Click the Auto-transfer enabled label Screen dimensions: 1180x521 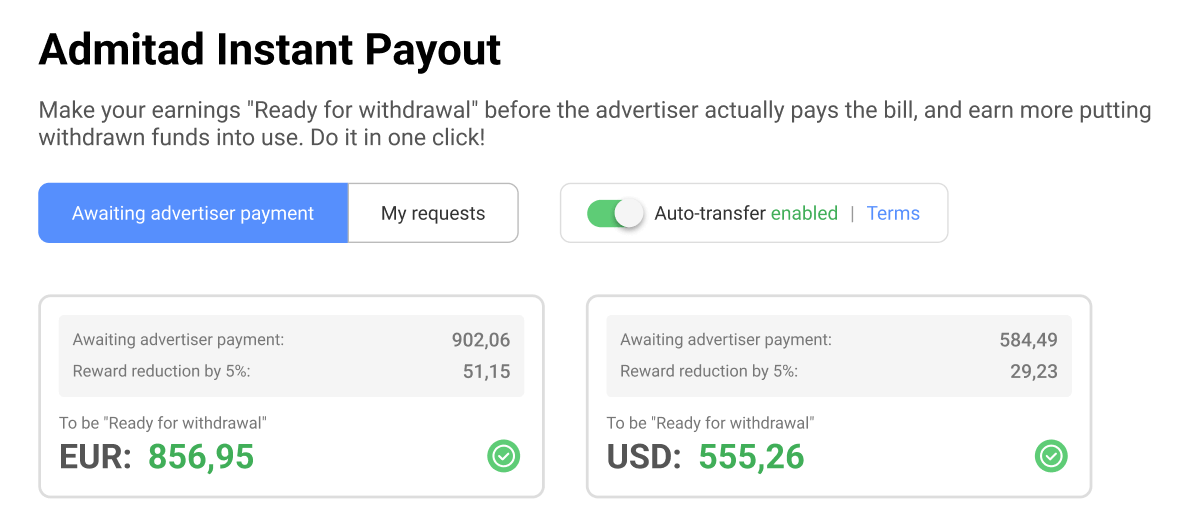[x=710, y=213]
